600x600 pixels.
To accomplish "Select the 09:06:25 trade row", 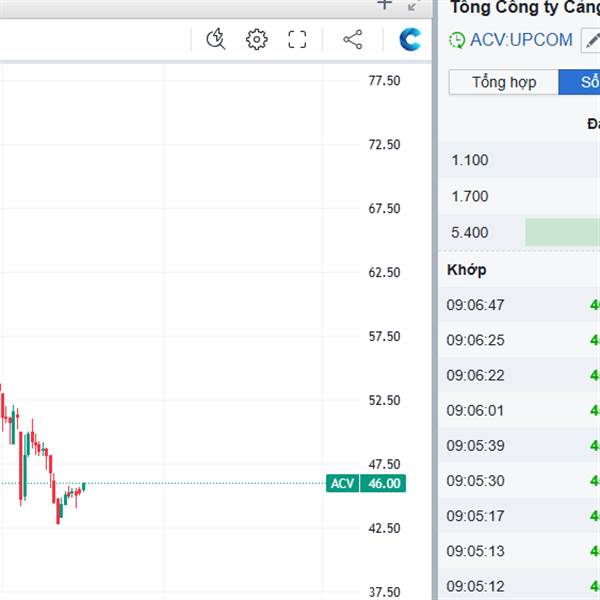I will [x=519, y=340].
